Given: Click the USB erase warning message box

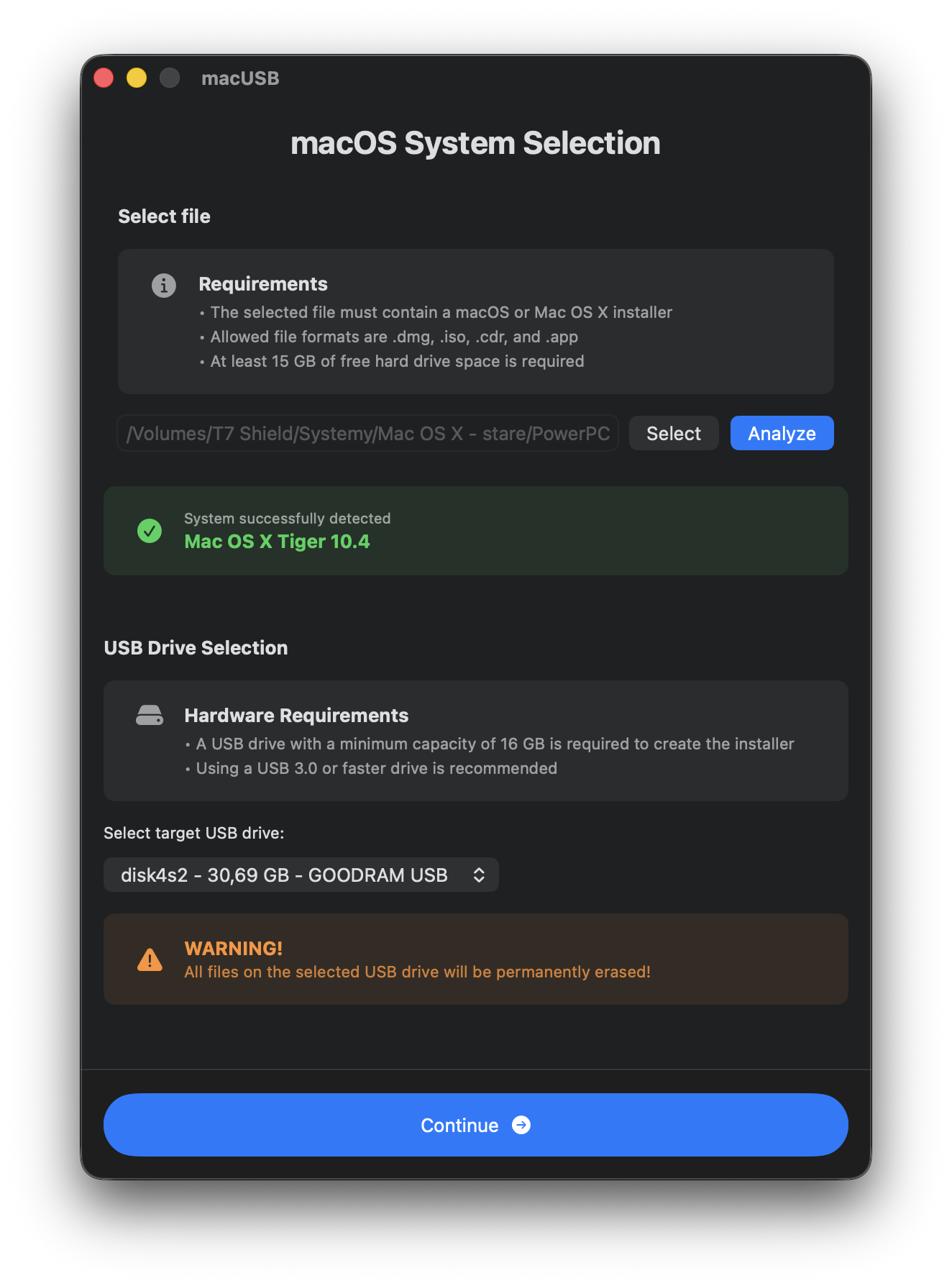Looking at the screenshot, I should pyautogui.click(x=475, y=959).
